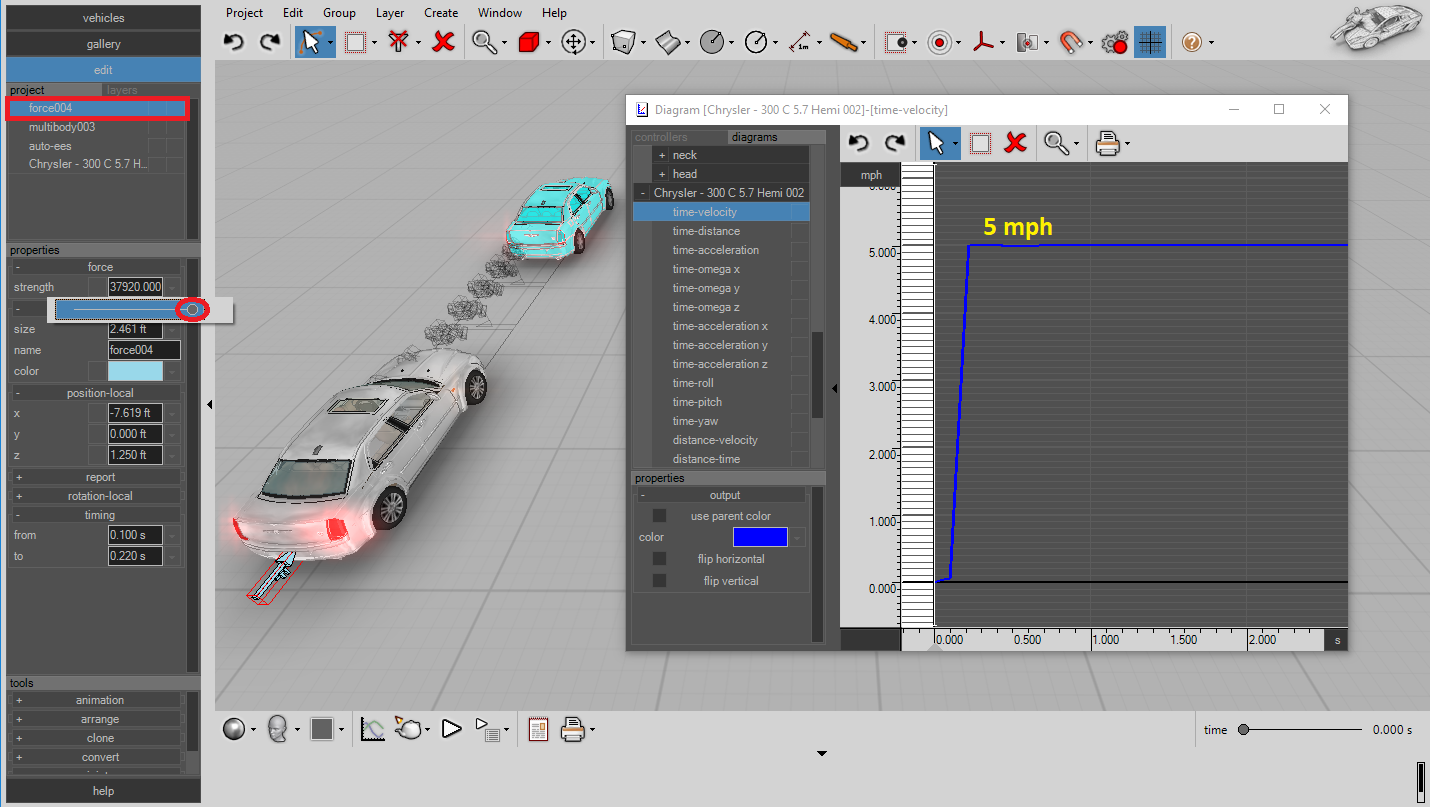1430x807 pixels.
Task: Click the Diagram window red delete X
Action: coord(1015,143)
